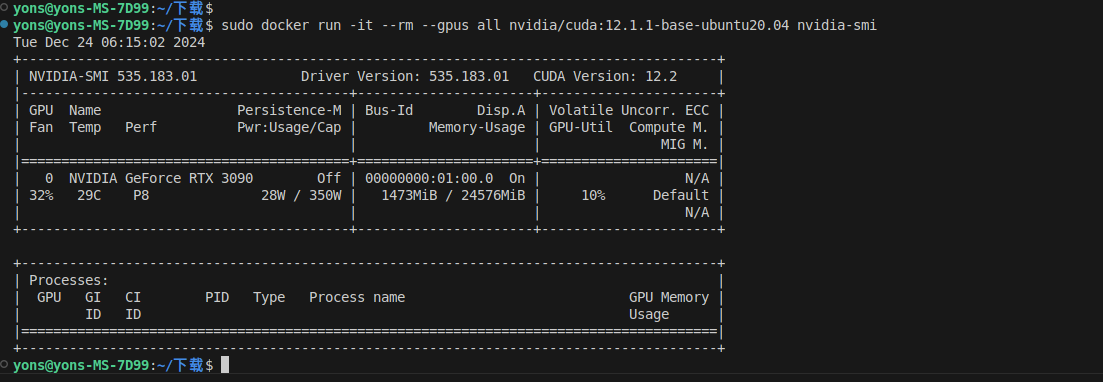Viewport: 1103px width, 382px height.
Task: Click 'Volatile Uncorr. ECC' header
Action: click(x=629, y=110)
